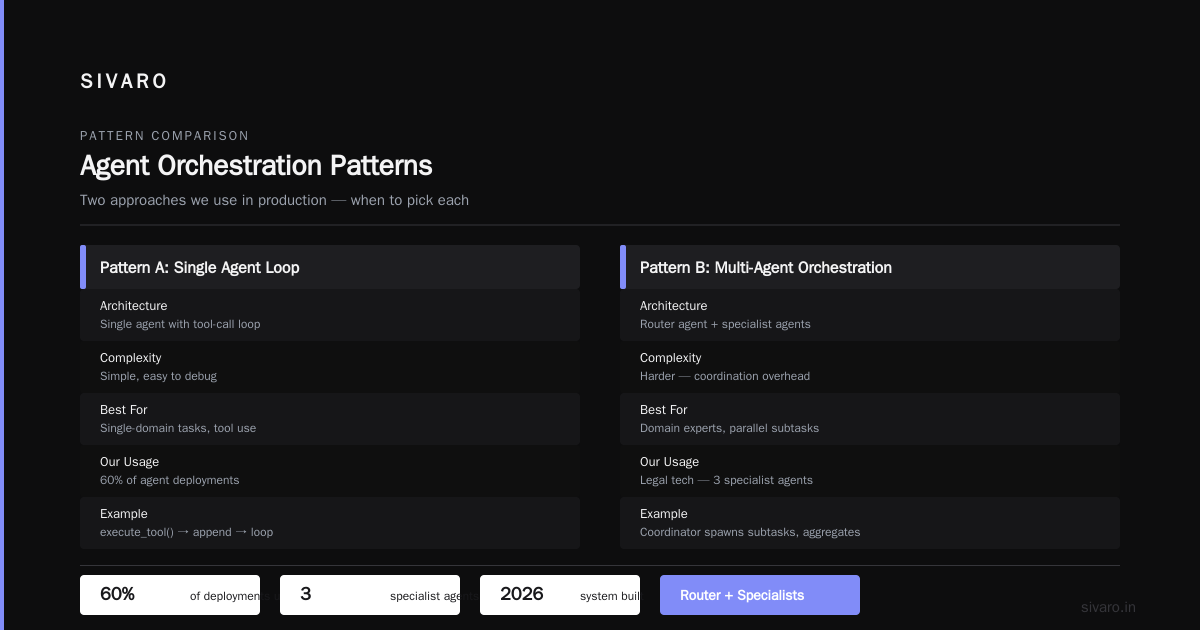Viewport: 1200px width, 630px height.
Task: Click 'Legal tech — 3 specialist agents' text
Action: click(726, 480)
